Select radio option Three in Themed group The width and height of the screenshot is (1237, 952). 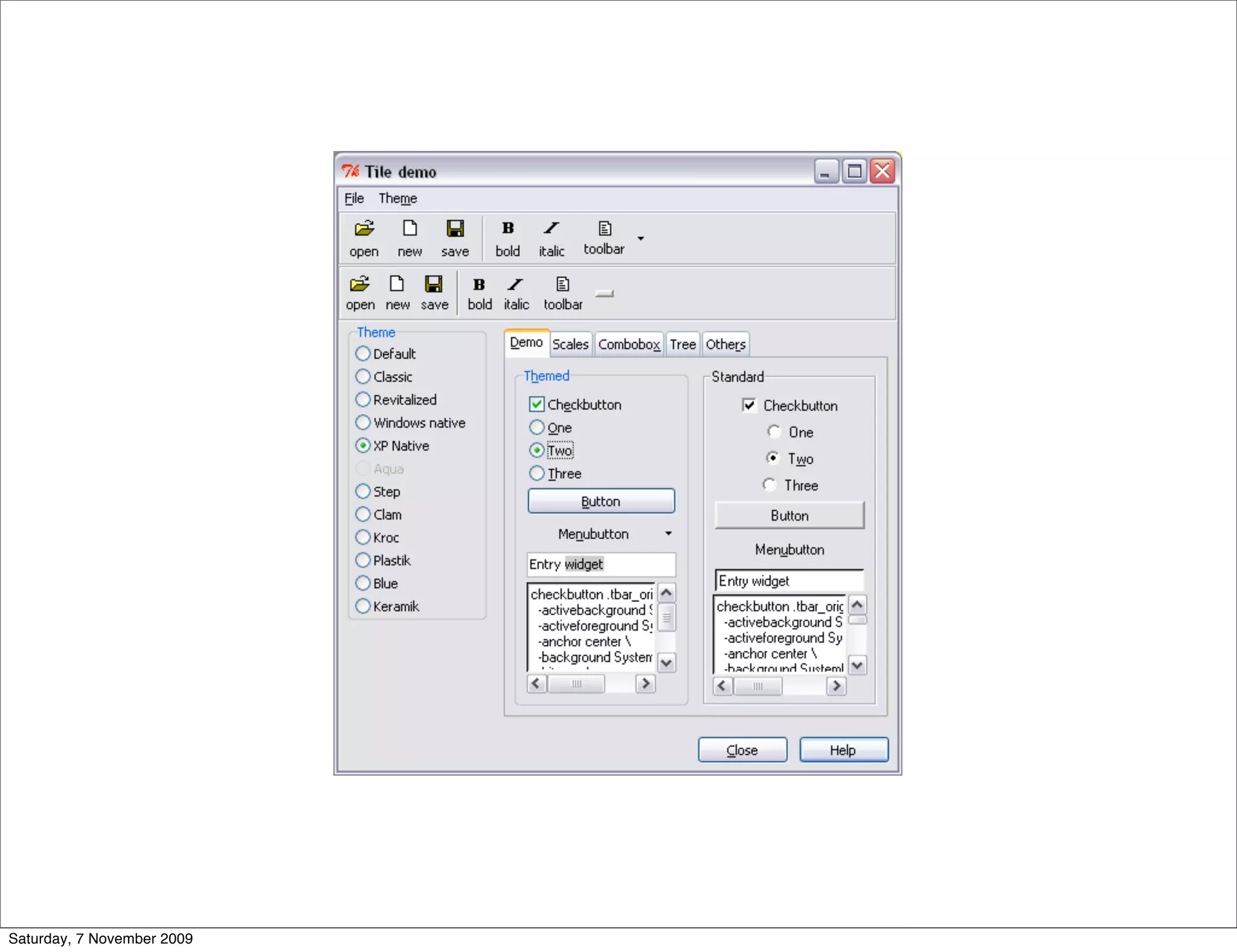(x=536, y=473)
